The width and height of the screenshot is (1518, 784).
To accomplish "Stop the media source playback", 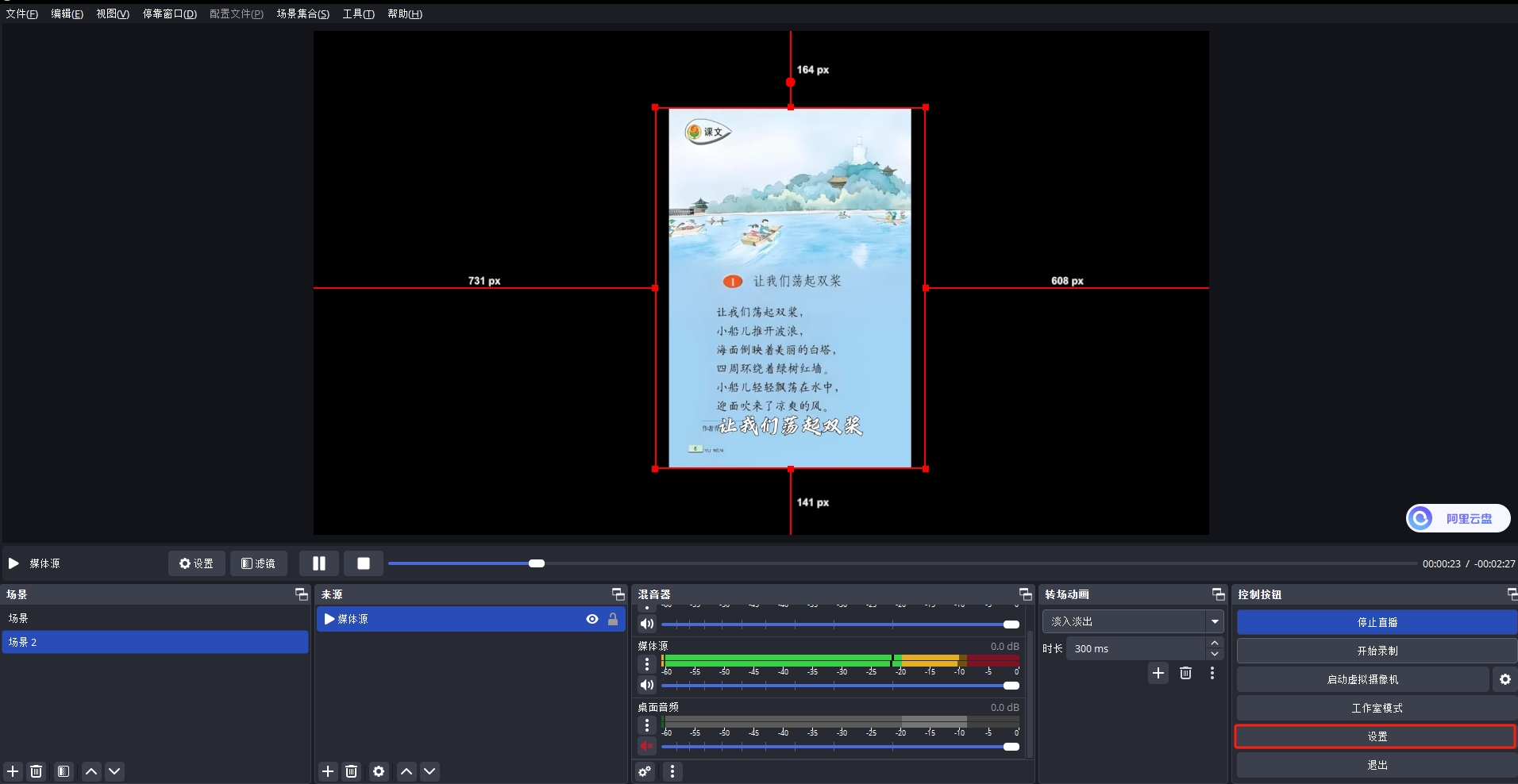I will coord(364,563).
